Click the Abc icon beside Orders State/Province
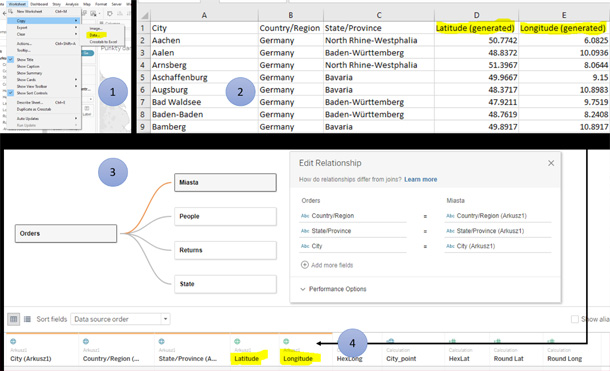The height and width of the screenshot is (371, 610). click(x=305, y=231)
